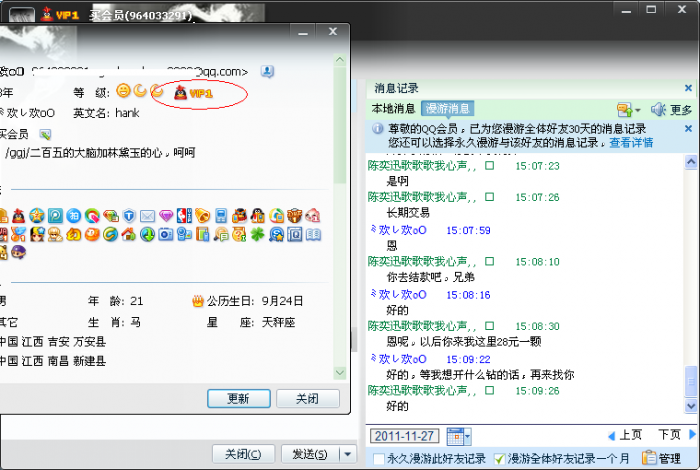The image size is (700, 470).
Task: Click the contact card icon beside the email
Action: [267, 71]
